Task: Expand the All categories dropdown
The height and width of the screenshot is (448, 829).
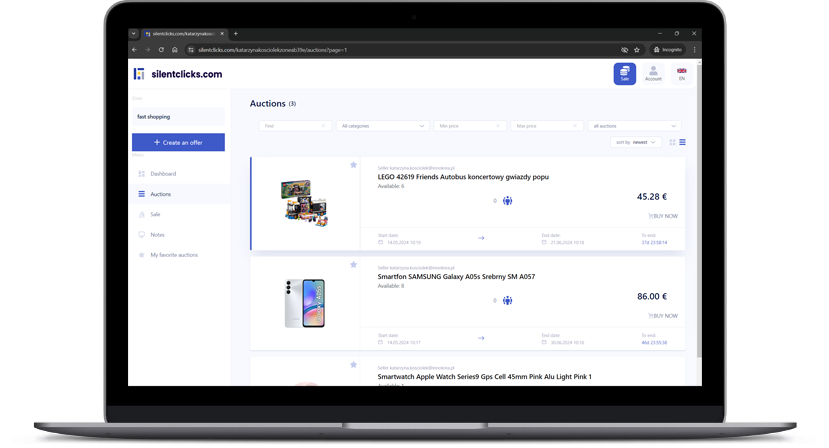Action: point(382,126)
